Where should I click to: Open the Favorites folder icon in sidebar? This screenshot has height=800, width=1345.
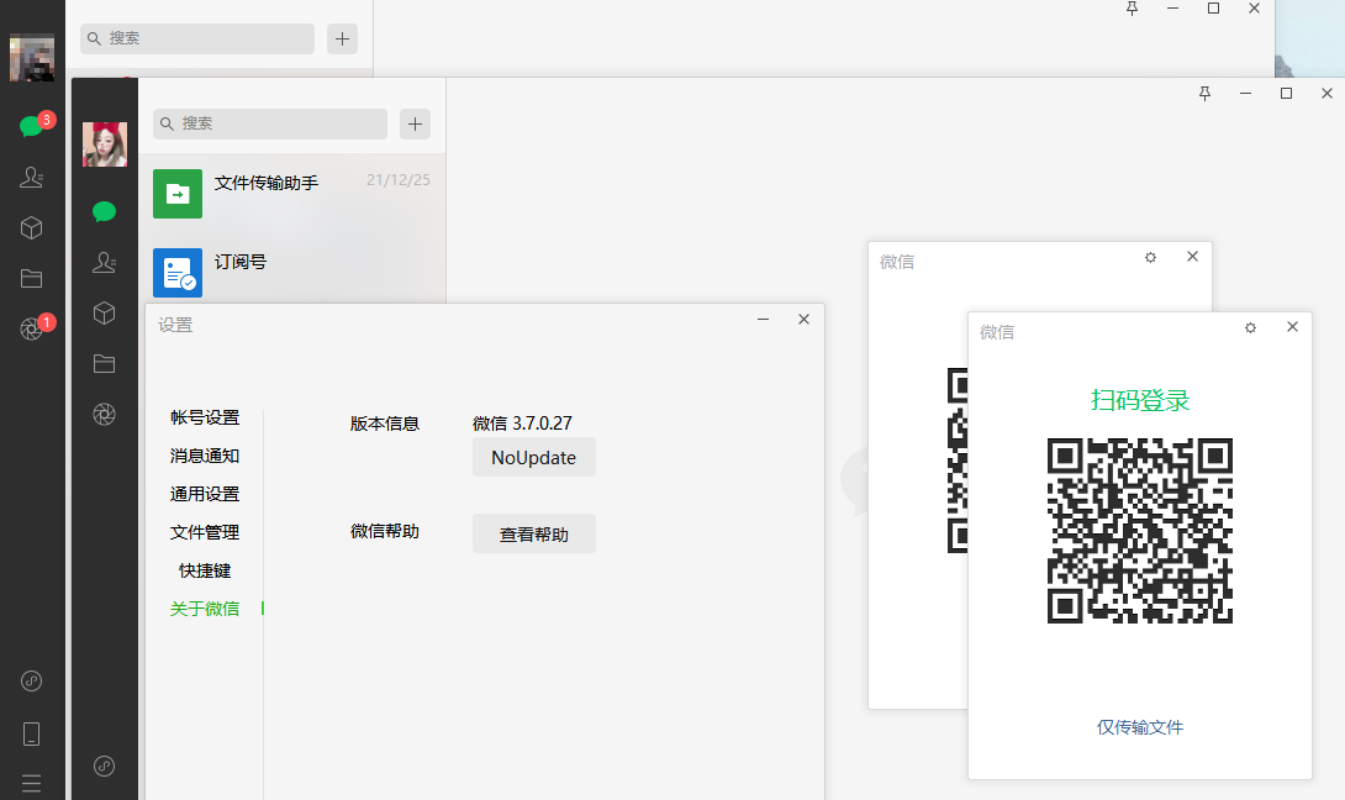point(32,277)
